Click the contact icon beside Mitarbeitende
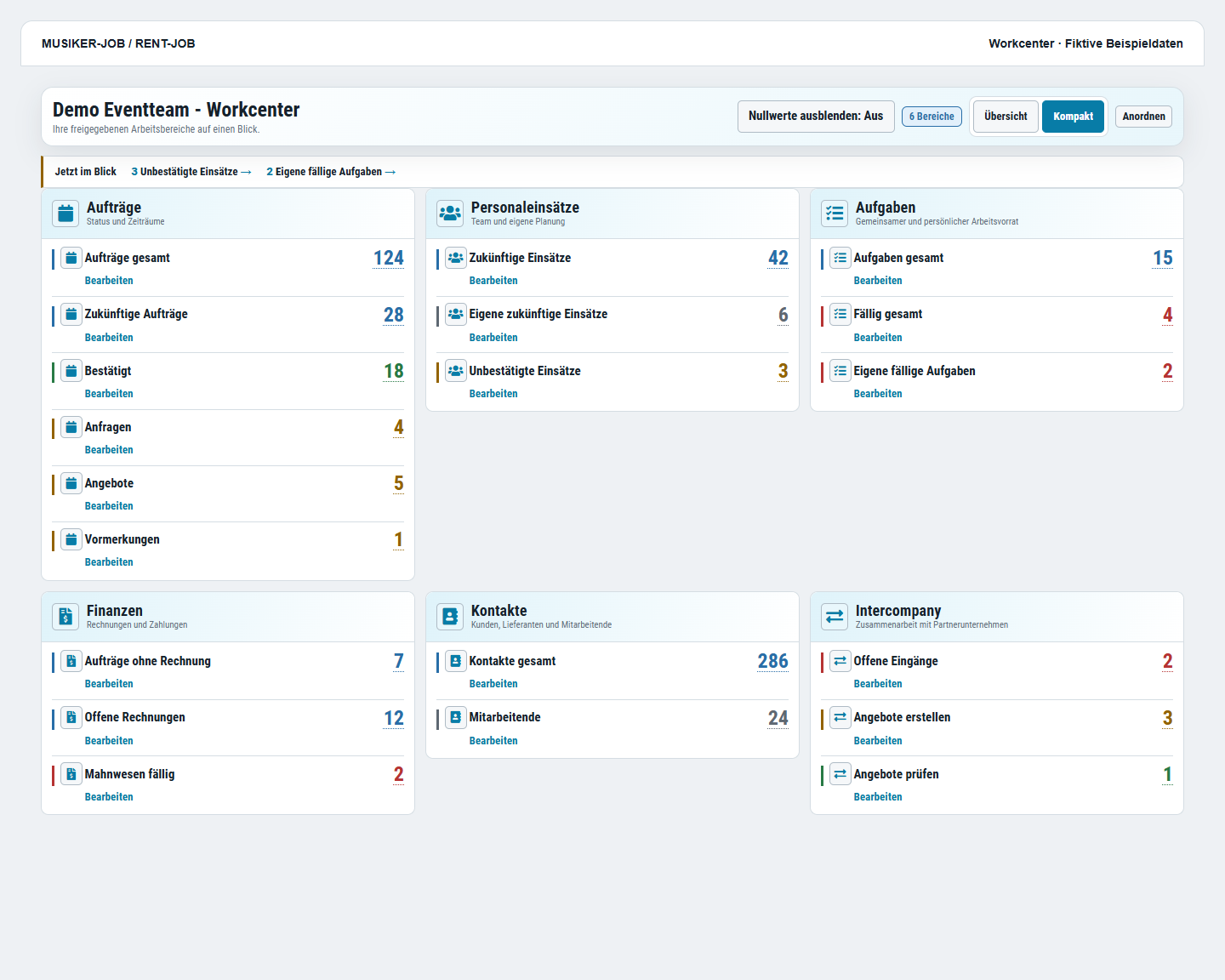The height and width of the screenshot is (980, 1225). 456,717
